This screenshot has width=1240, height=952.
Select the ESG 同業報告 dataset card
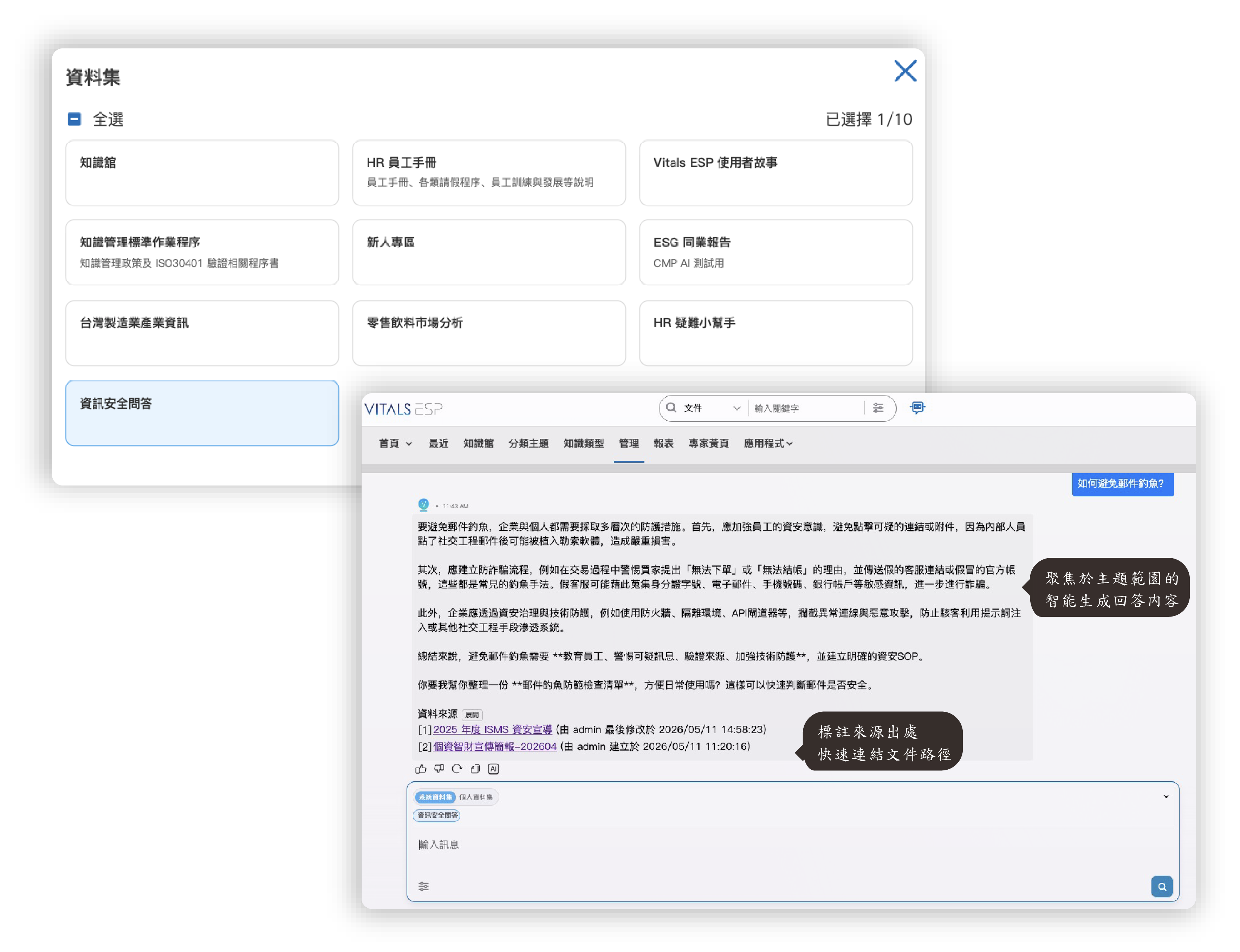click(x=775, y=252)
